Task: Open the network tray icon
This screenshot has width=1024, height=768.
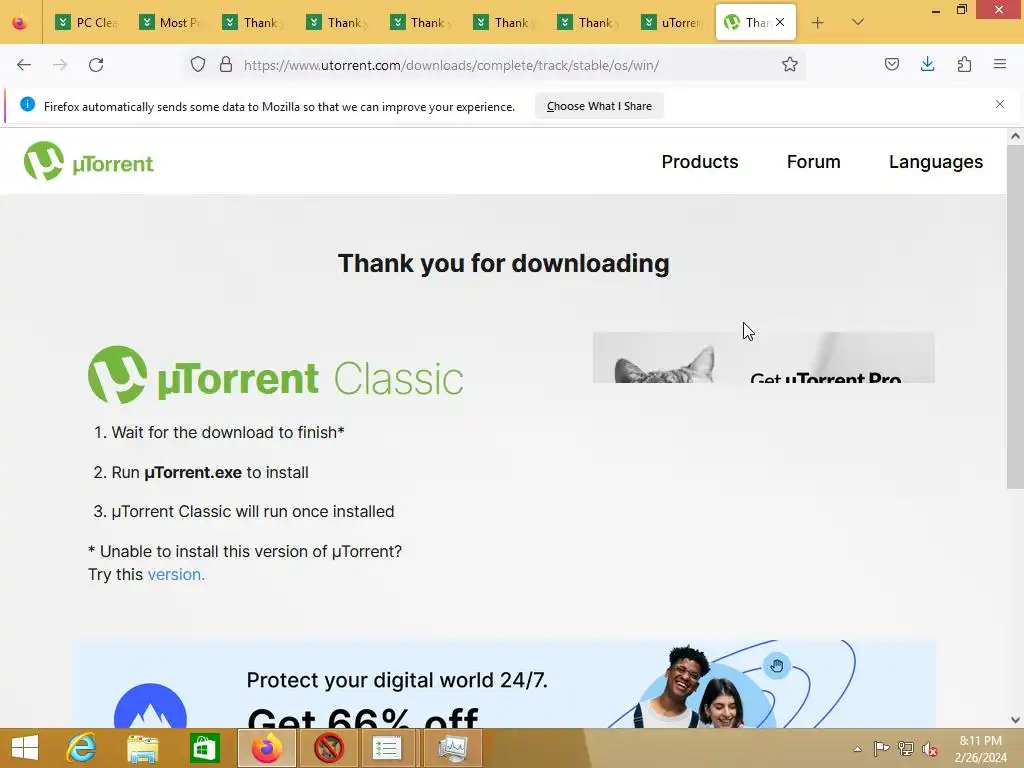Action: coord(906,748)
